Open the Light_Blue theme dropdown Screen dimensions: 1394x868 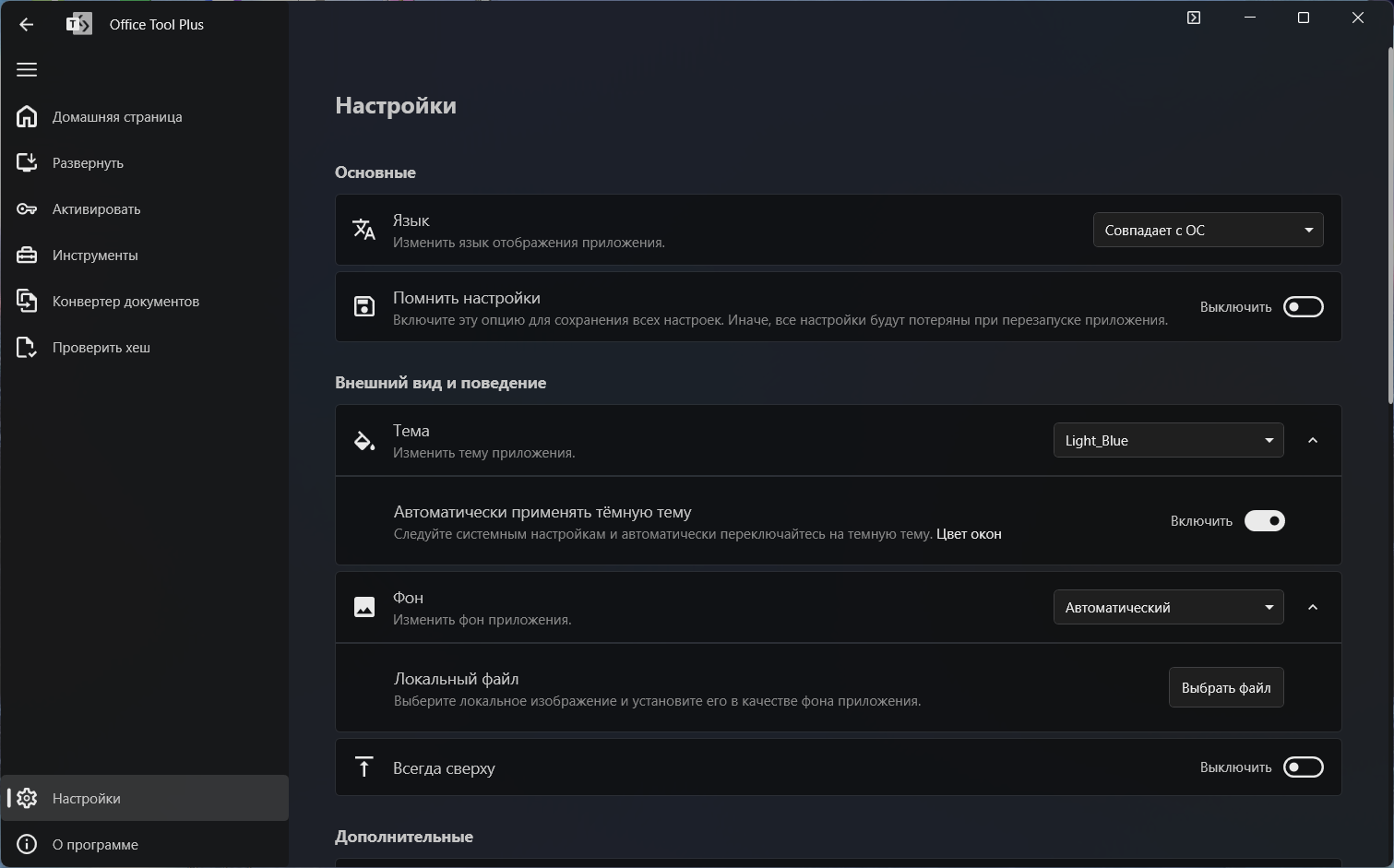1167,441
